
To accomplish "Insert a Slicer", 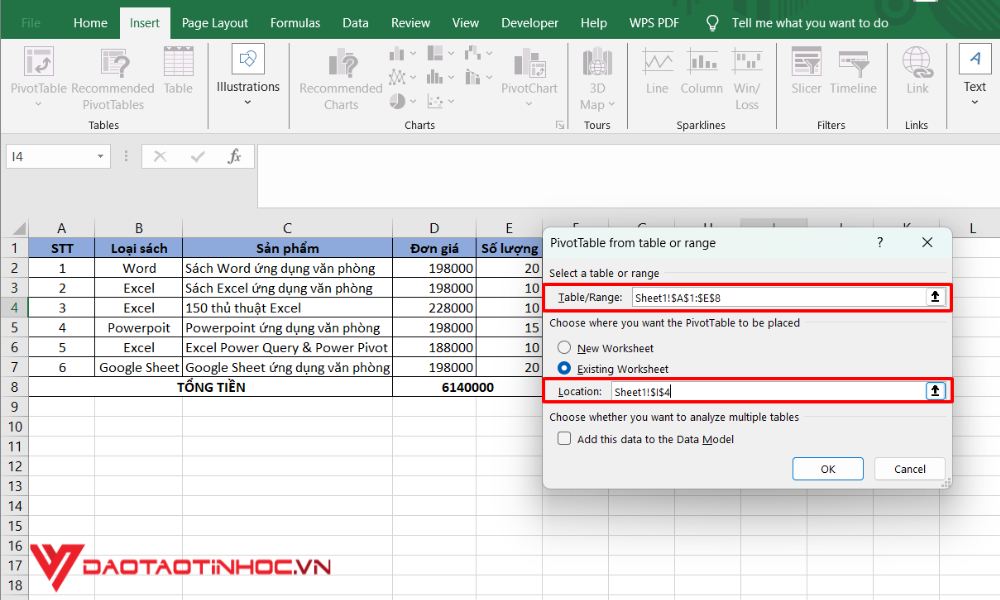I will pos(806,75).
